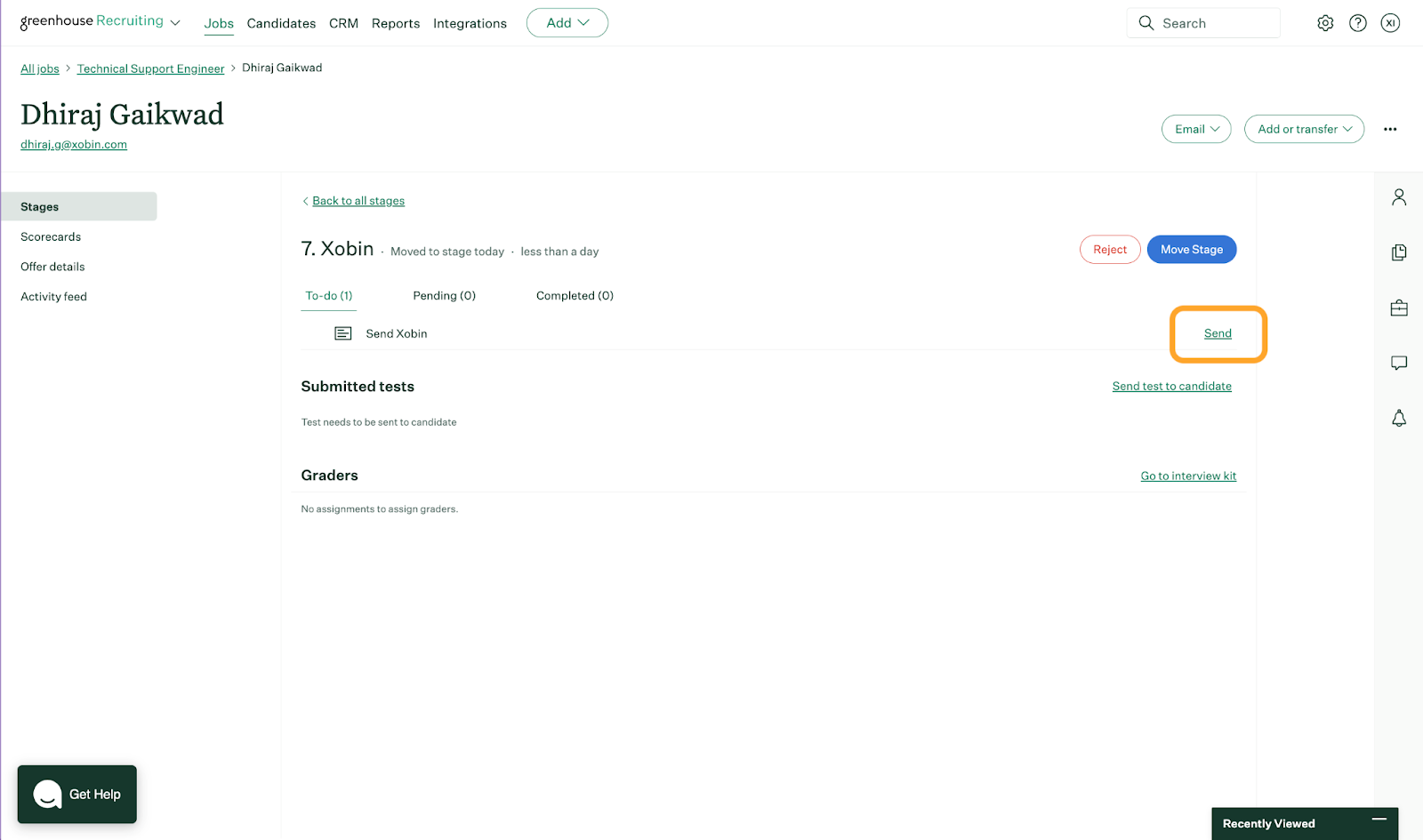Open the briefcase icon in right sidebar
The height and width of the screenshot is (840, 1423).
(x=1399, y=308)
